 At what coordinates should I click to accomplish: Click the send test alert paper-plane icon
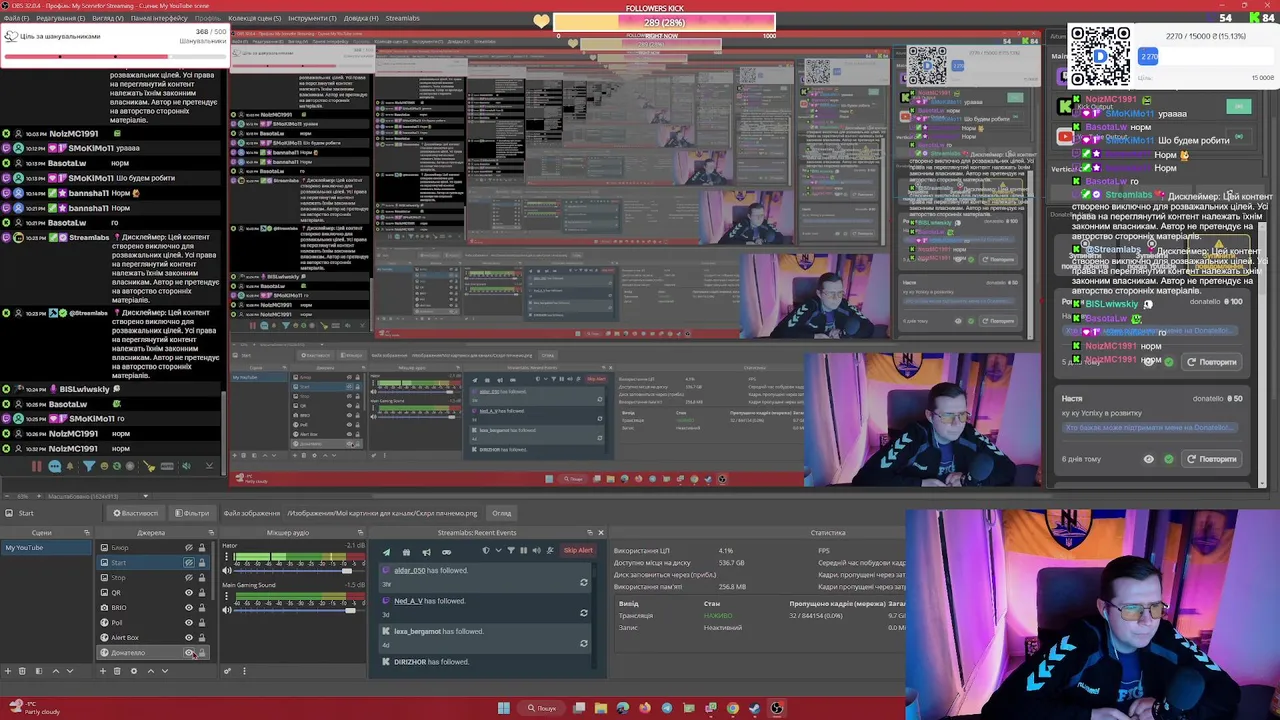click(x=386, y=552)
